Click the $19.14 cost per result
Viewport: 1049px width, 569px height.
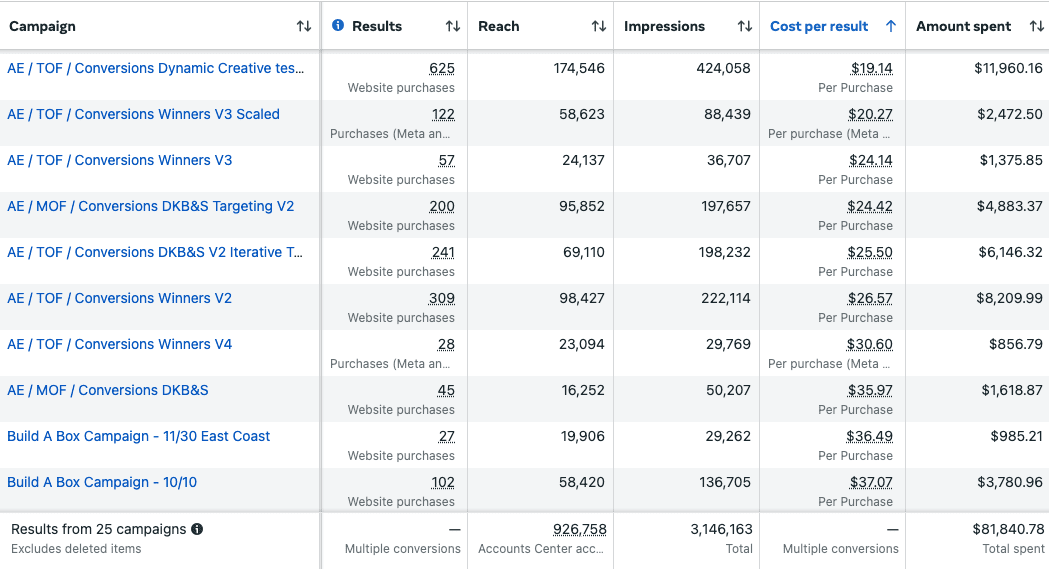click(871, 68)
